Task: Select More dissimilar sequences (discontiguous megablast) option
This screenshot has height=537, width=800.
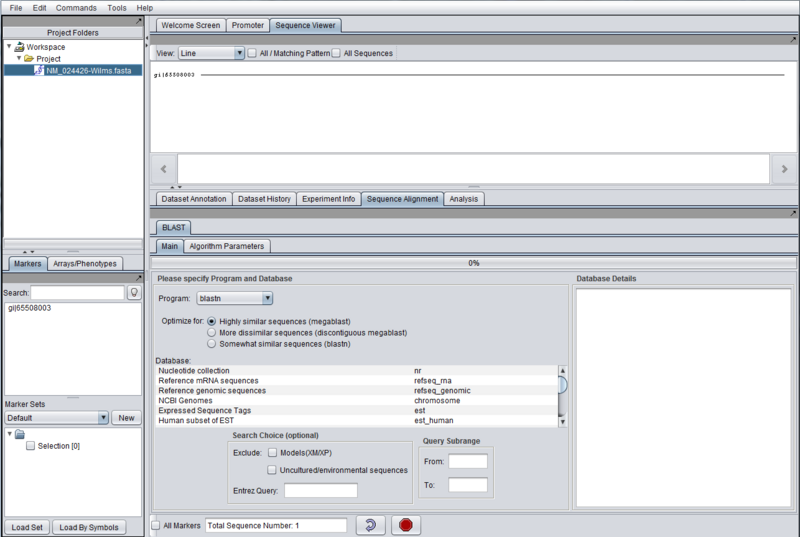Action: pos(212,332)
